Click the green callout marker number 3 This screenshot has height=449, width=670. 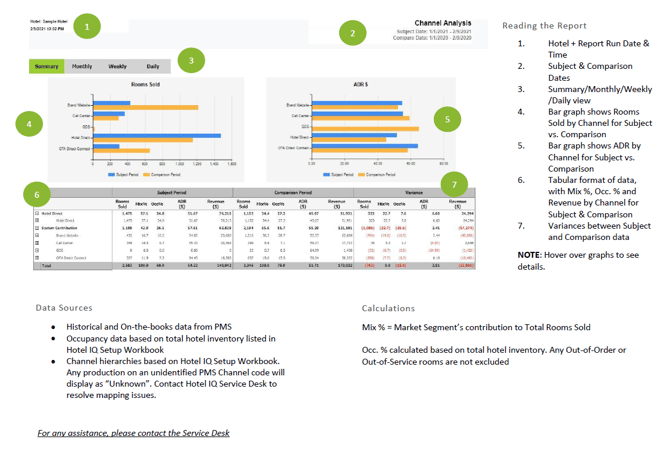click(191, 62)
